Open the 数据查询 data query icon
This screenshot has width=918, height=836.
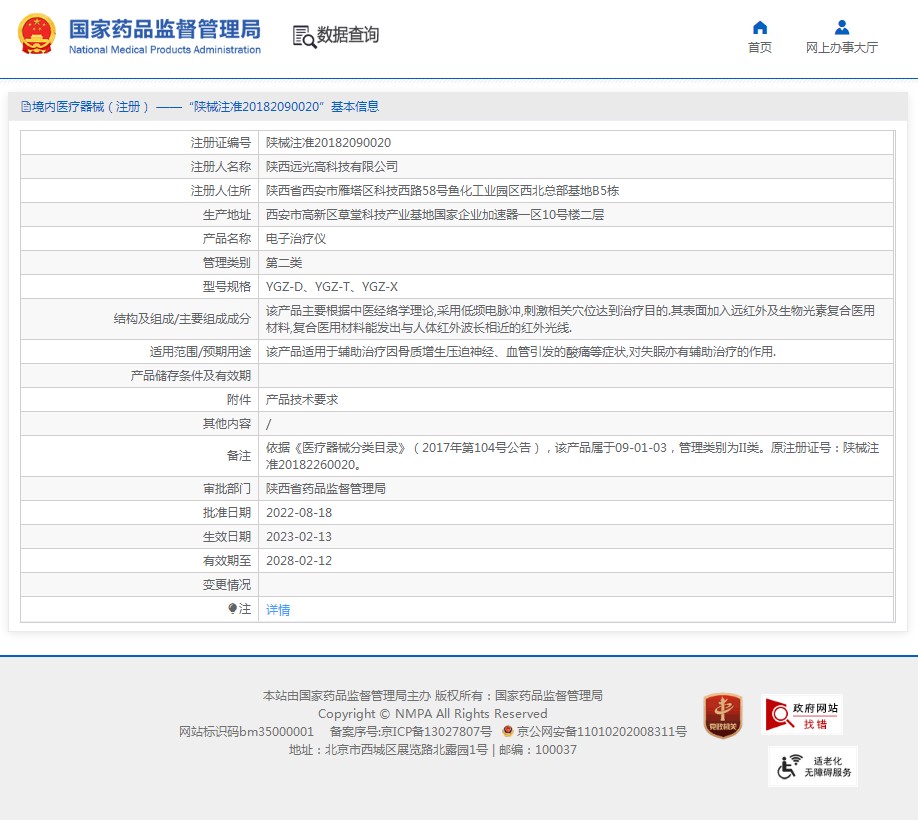[304, 36]
